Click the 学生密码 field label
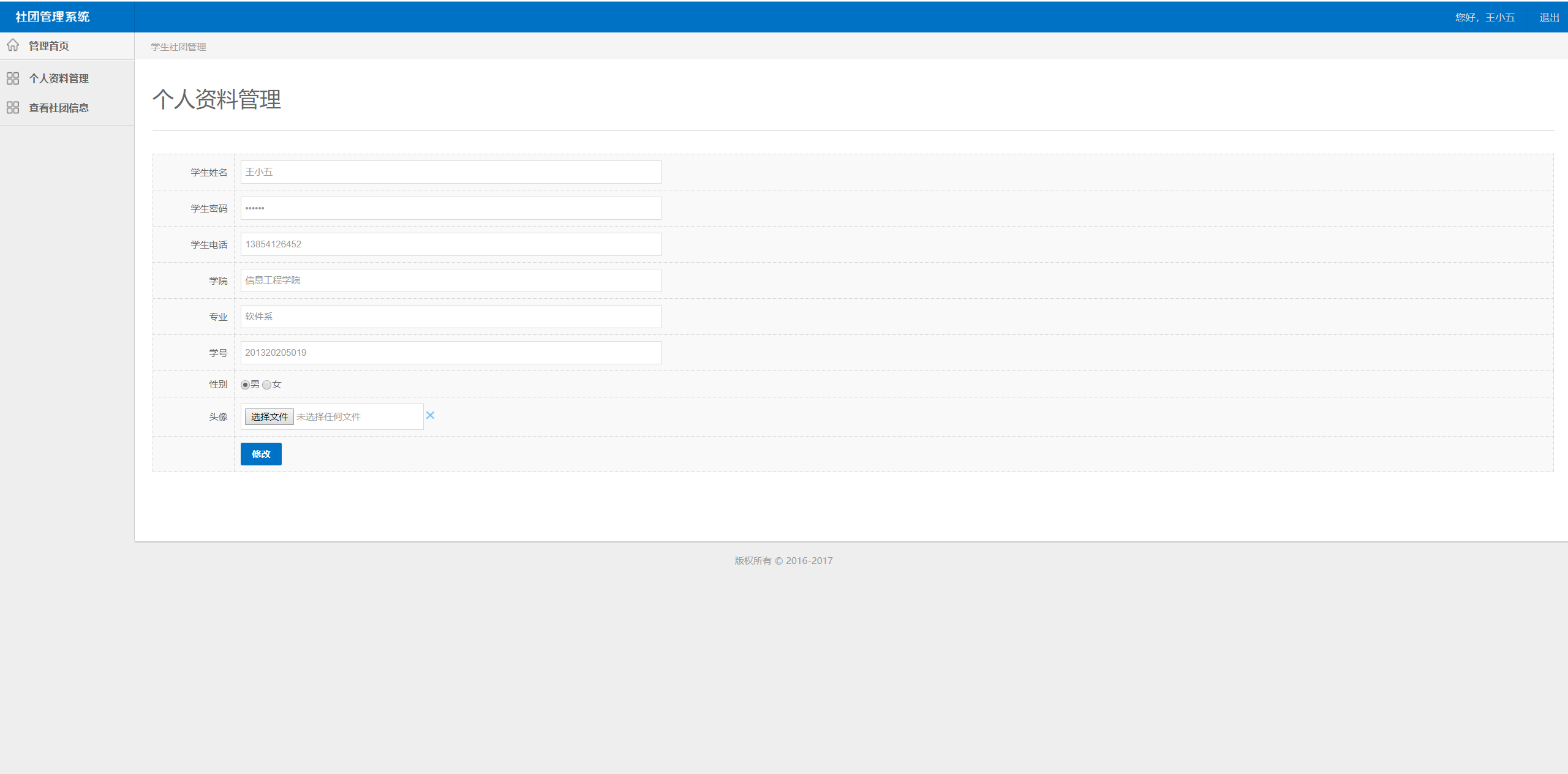 point(209,209)
